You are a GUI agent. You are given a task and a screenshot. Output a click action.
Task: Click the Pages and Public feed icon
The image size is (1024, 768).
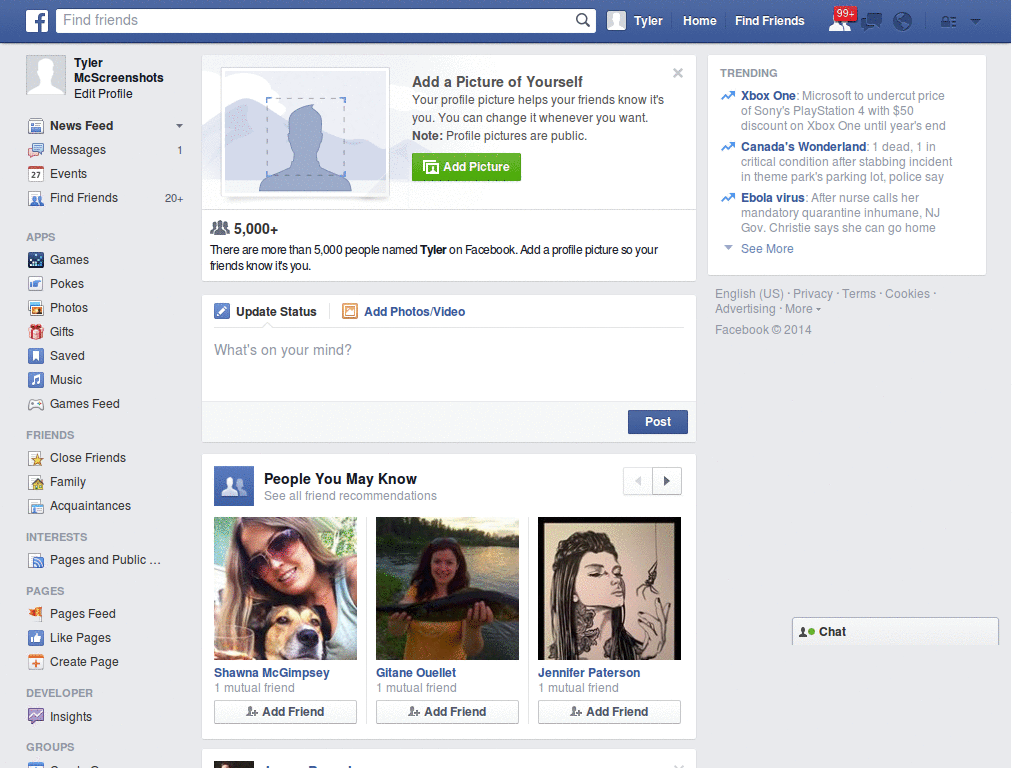click(36, 560)
